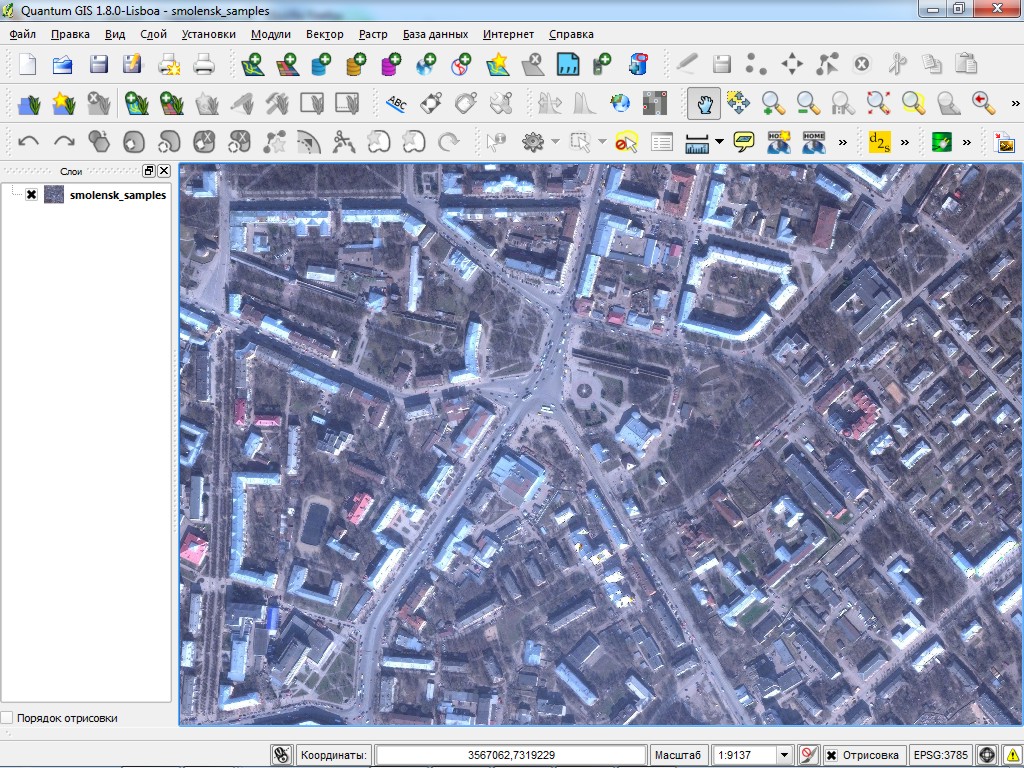Toggle extents/mouse position display in status bar

(x=281, y=755)
